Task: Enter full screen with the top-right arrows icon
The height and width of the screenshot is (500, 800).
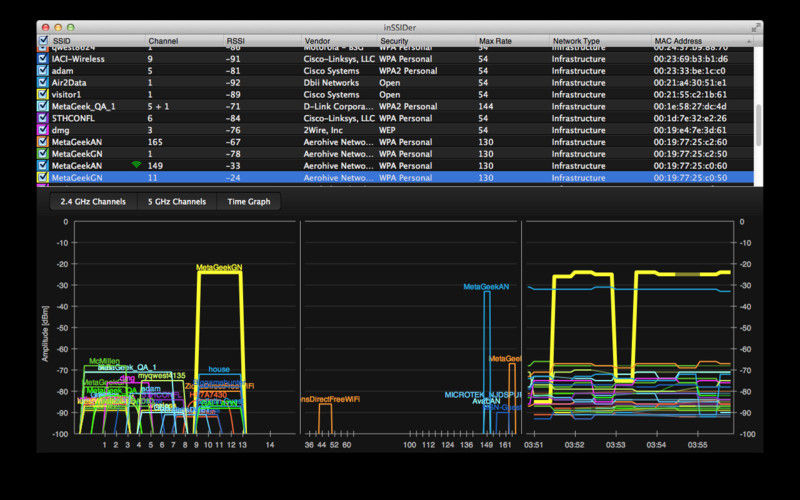Action: [756, 27]
